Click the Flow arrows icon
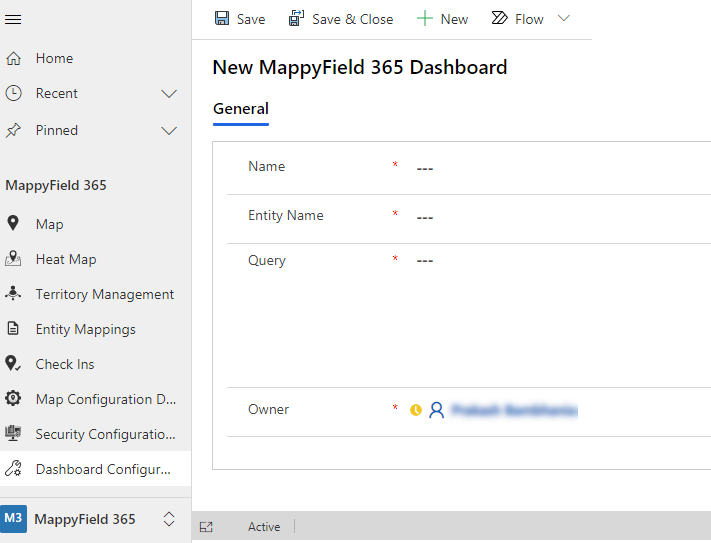 [x=499, y=18]
